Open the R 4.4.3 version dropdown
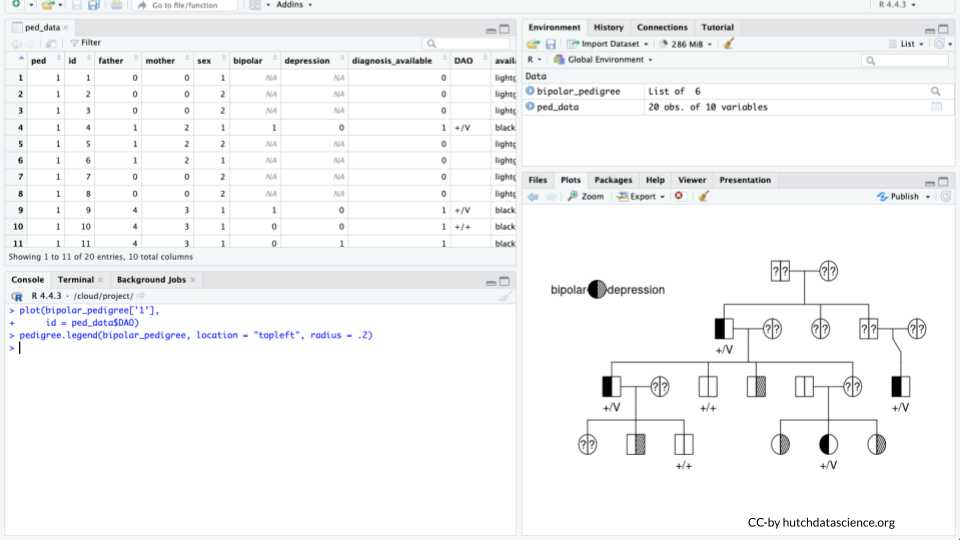The height and width of the screenshot is (540, 960). point(897,5)
